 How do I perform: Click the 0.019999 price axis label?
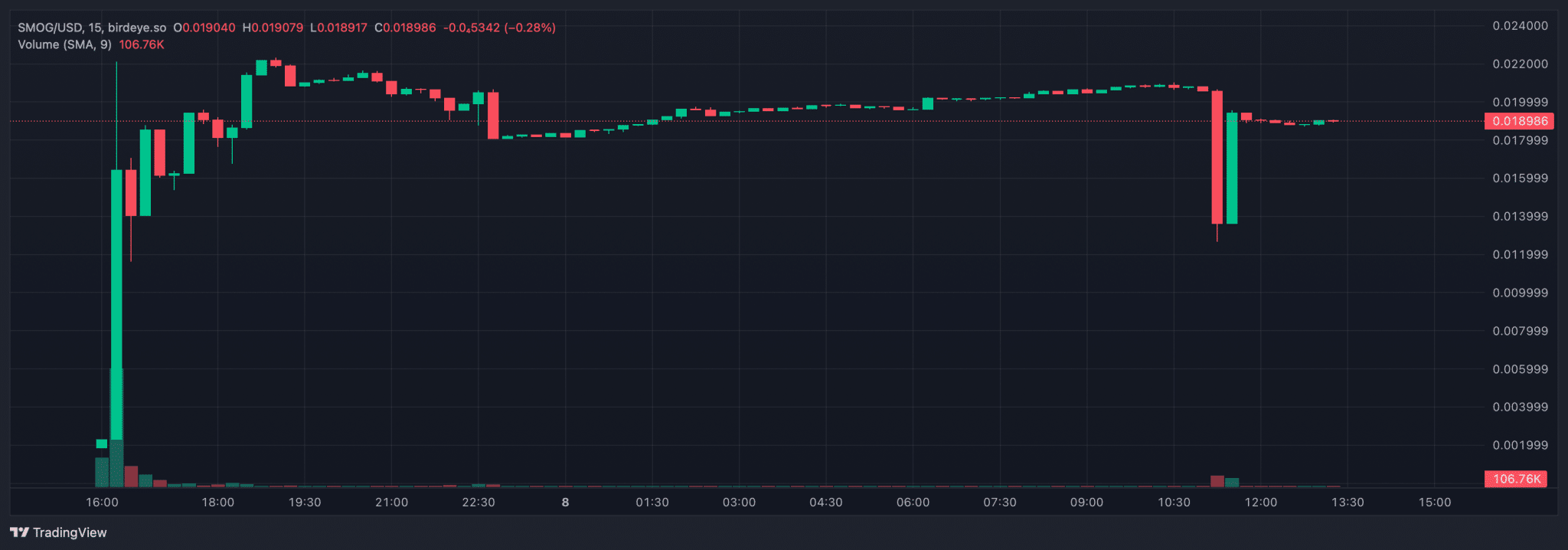1520,102
